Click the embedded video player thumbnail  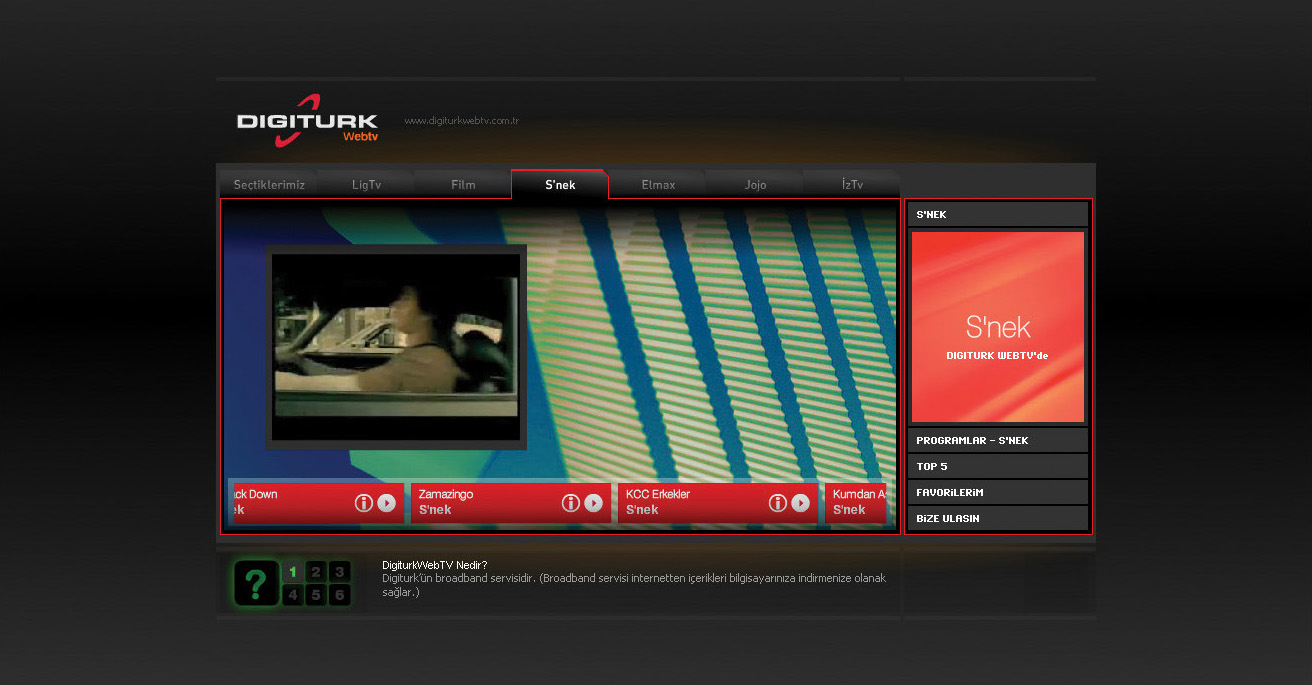pyautogui.click(x=396, y=346)
